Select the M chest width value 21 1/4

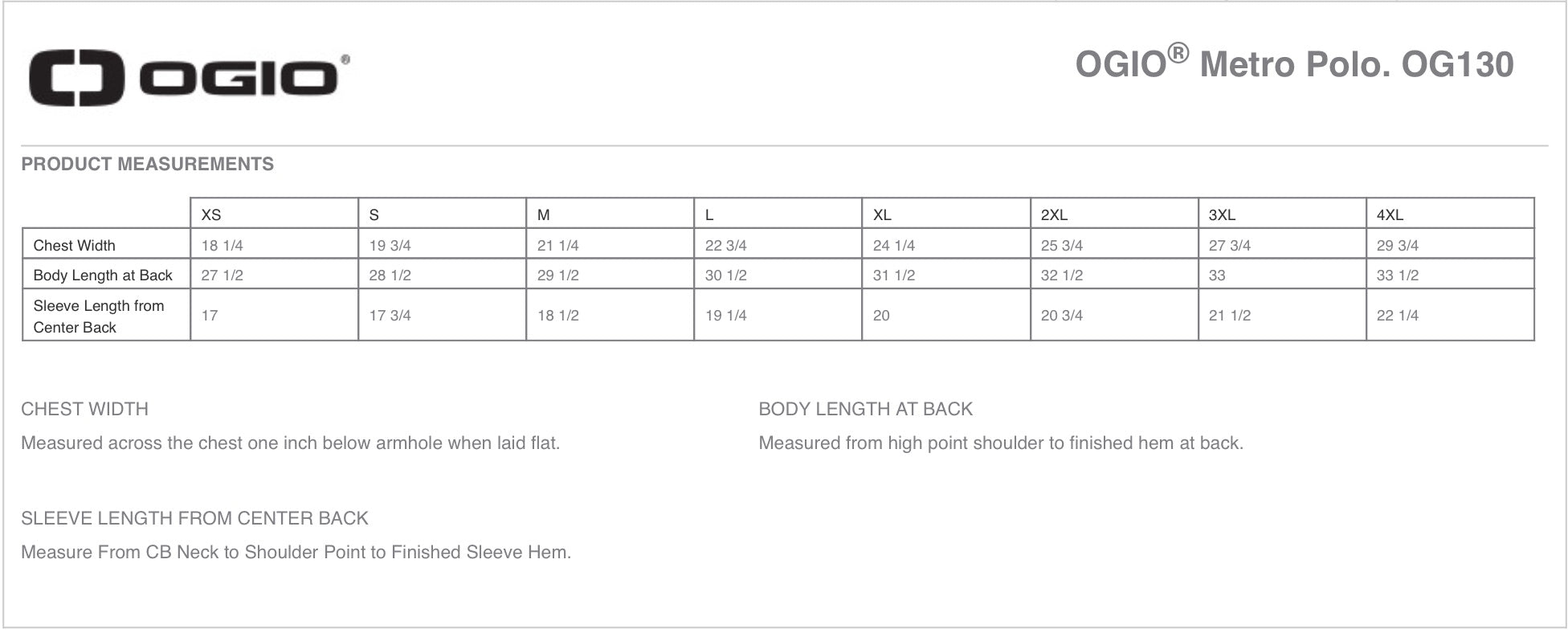click(x=557, y=245)
